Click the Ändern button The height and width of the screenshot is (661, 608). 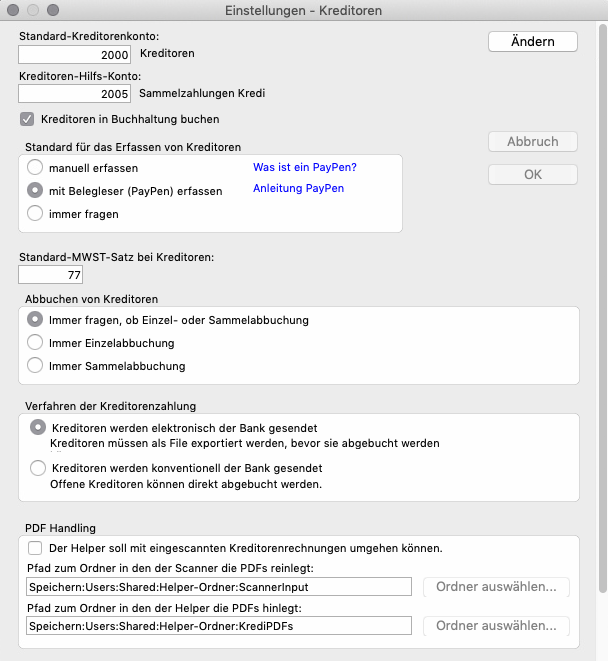coord(533,41)
